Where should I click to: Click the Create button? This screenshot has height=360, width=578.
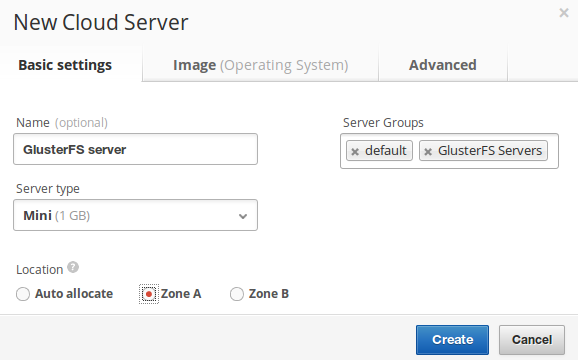point(452,340)
